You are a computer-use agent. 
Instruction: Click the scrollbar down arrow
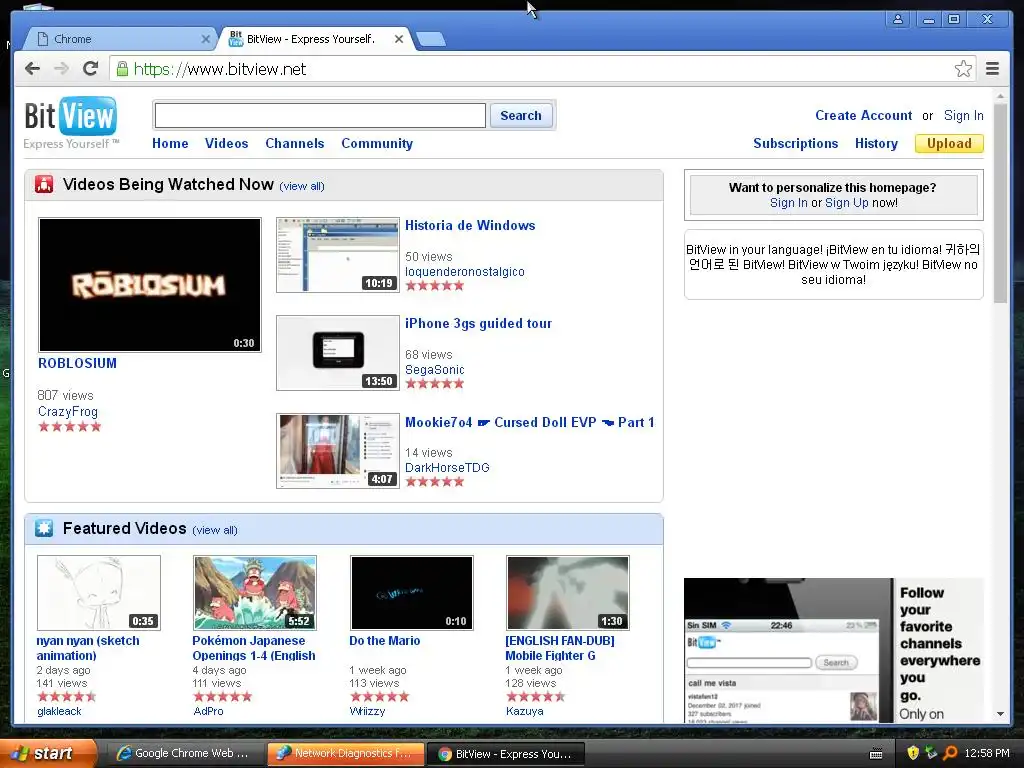tap(1000, 714)
